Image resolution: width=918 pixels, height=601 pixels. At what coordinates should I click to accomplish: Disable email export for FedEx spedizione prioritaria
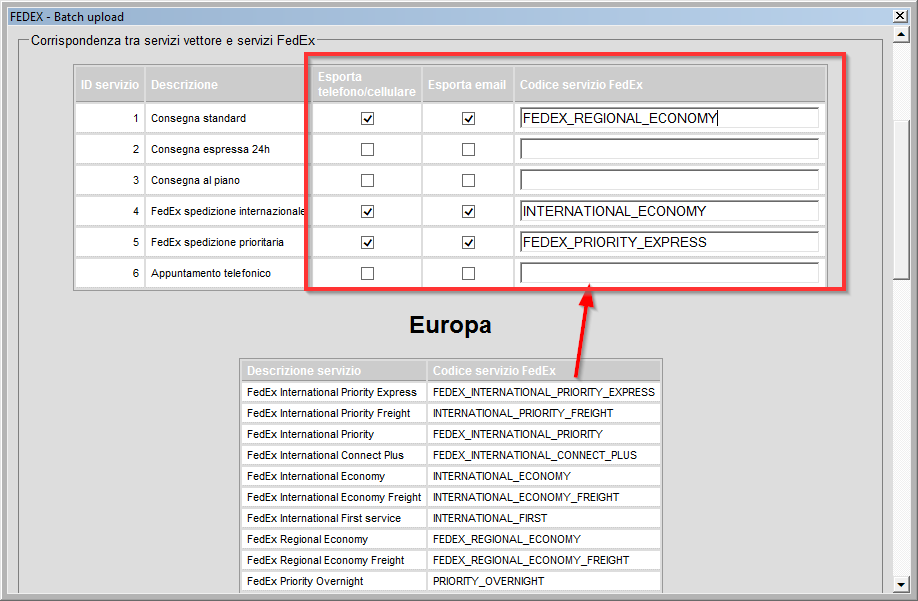pos(468,243)
